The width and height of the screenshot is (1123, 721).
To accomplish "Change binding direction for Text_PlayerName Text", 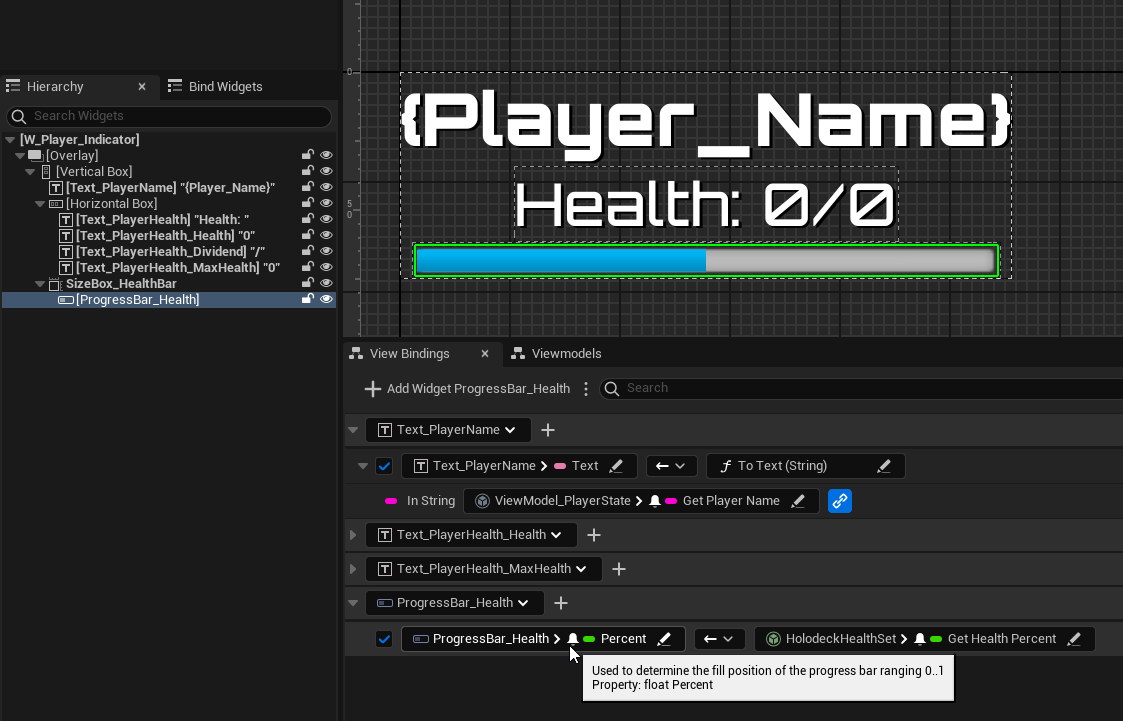I will (x=670, y=466).
